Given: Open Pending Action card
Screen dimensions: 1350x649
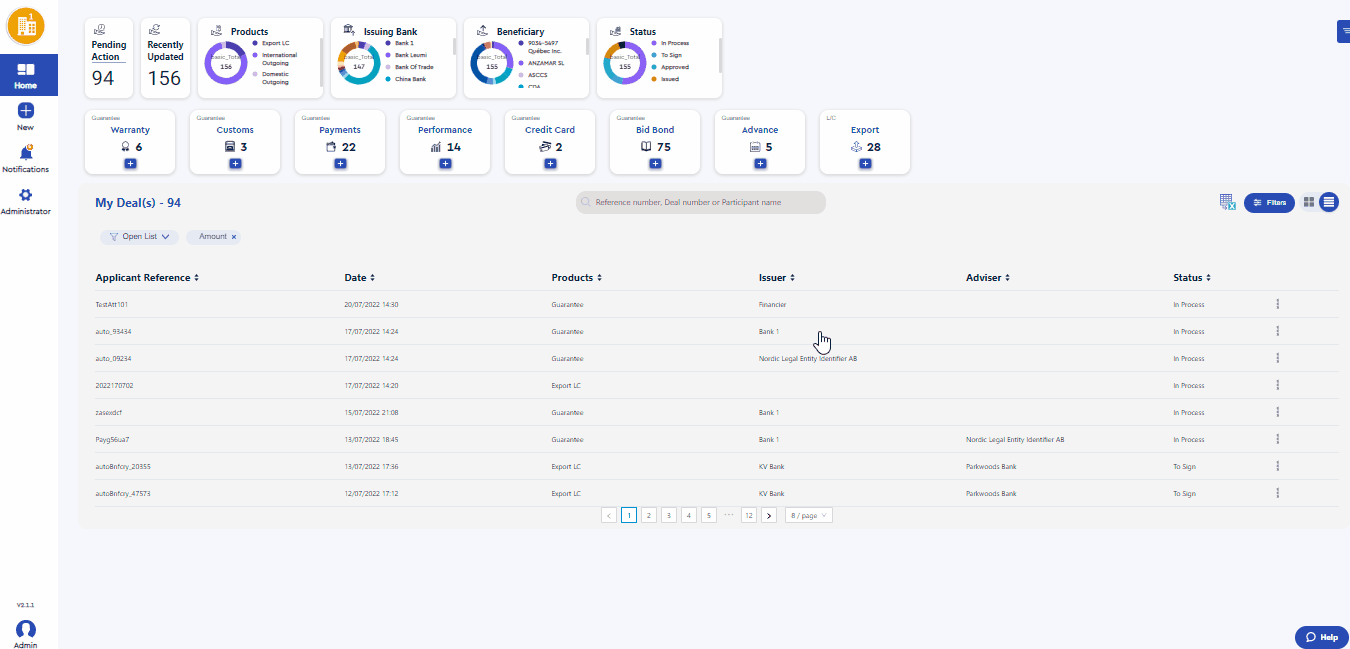Looking at the screenshot, I should 108,58.
